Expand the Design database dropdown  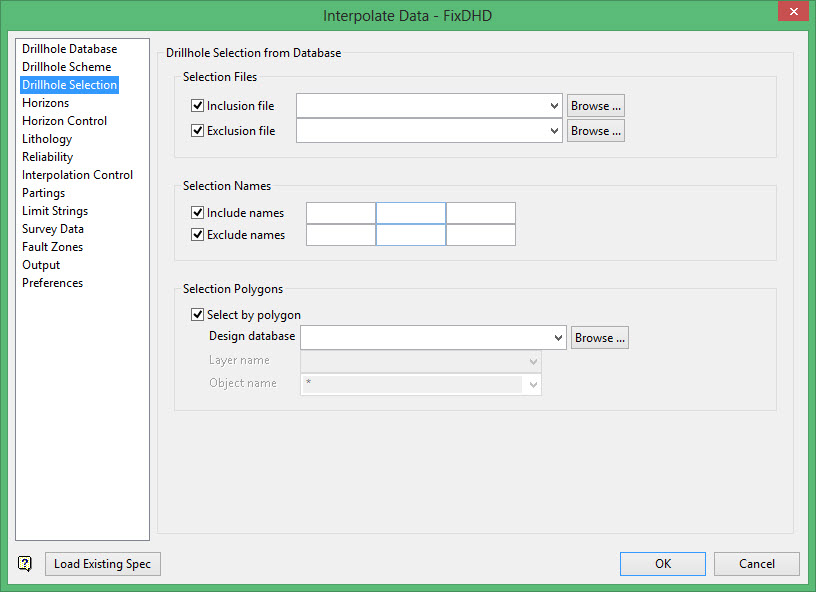pos(558,338)
